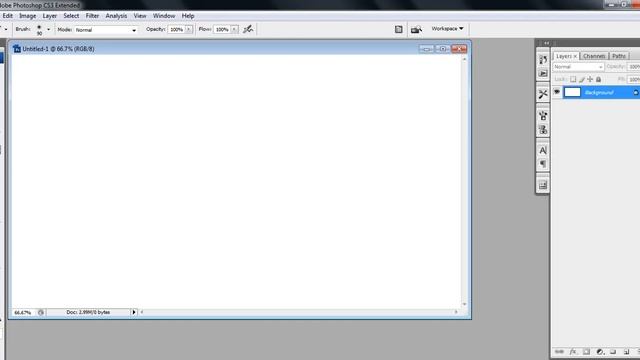Open the Select menu

coord(71,16)
